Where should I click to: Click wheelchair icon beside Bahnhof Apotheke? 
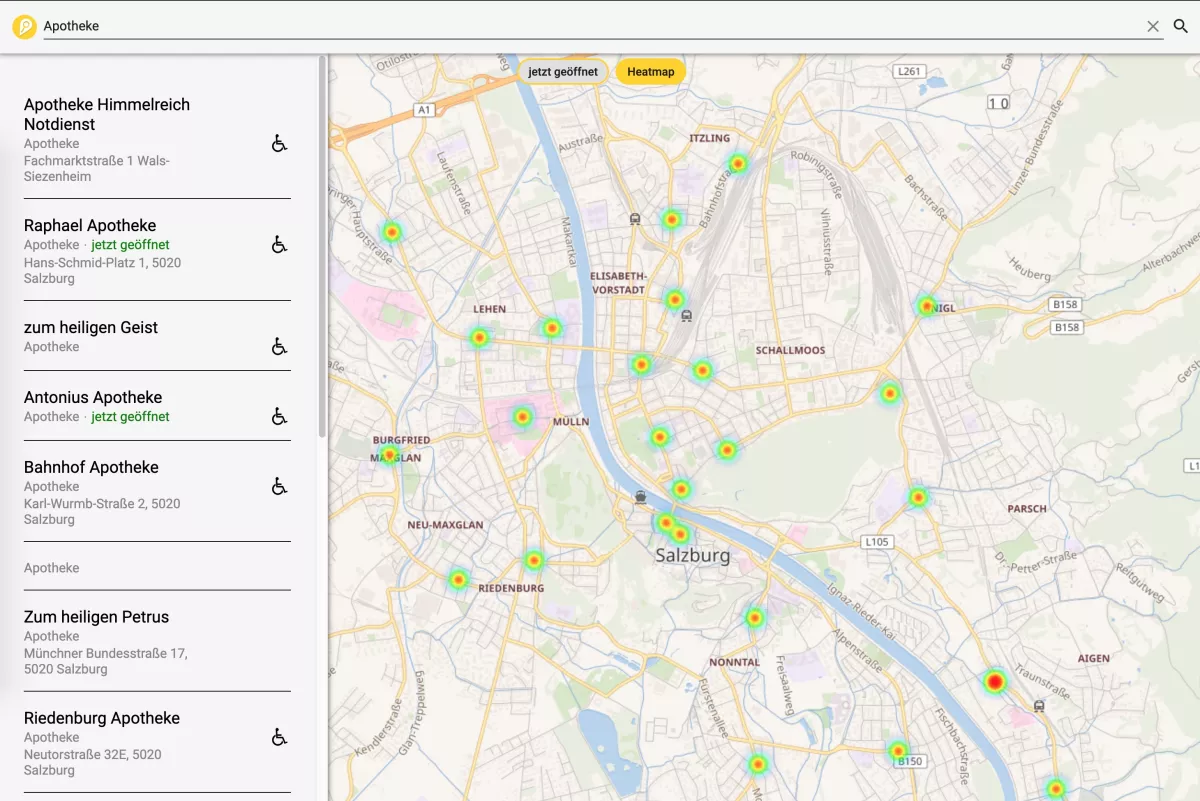point(280,487)
